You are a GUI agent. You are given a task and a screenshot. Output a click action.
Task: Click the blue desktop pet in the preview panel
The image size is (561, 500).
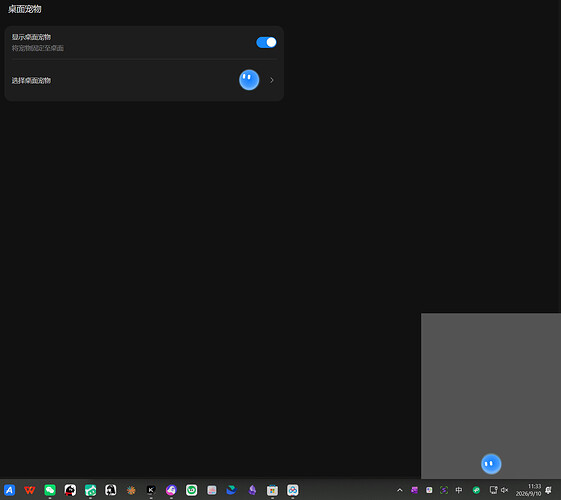[491, 464]
